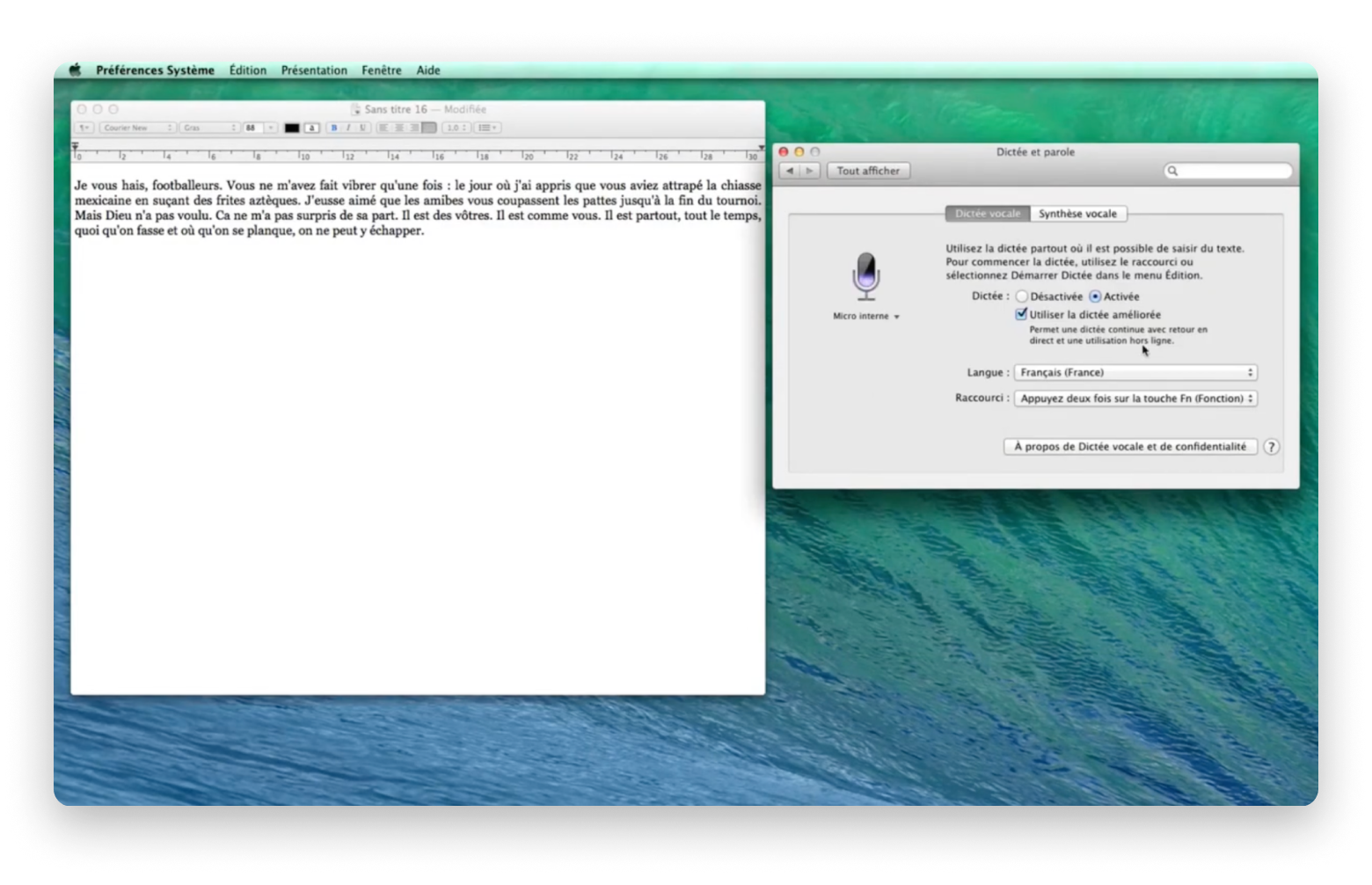The height and width of the screenshot is (885, 1372).
Task: Open the Courier New font family dropdown
Action: pos(137,128)
